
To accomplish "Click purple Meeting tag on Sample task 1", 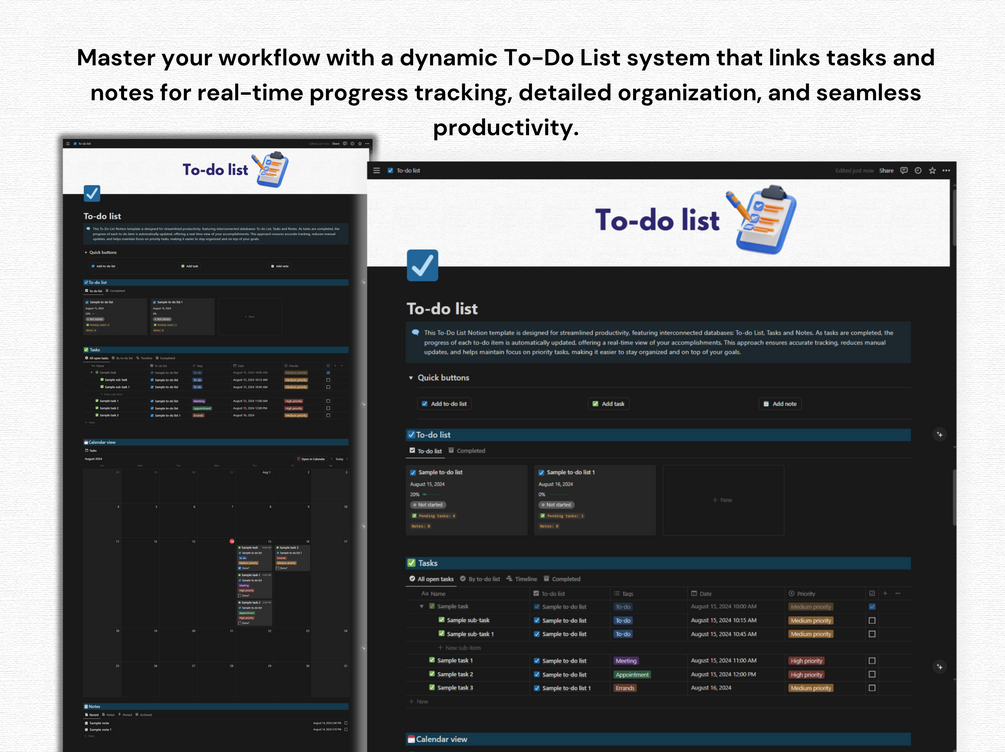I will click(626, 660).
